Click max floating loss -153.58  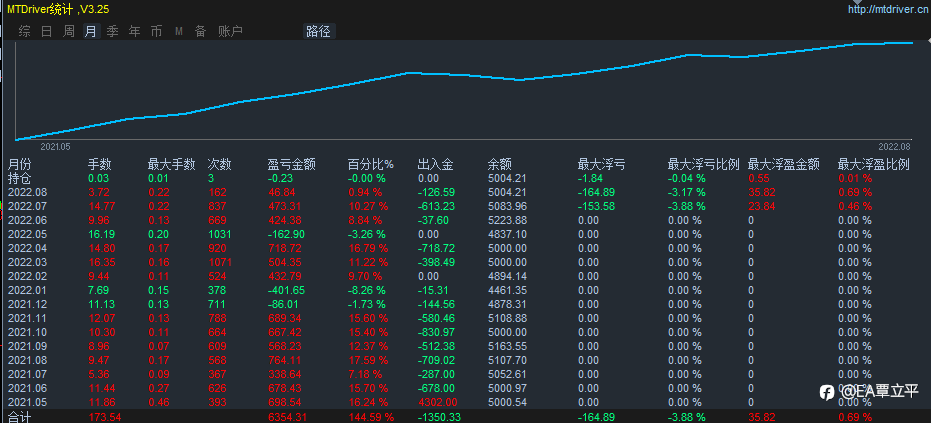pyautogui.click(x=597, y=207)
